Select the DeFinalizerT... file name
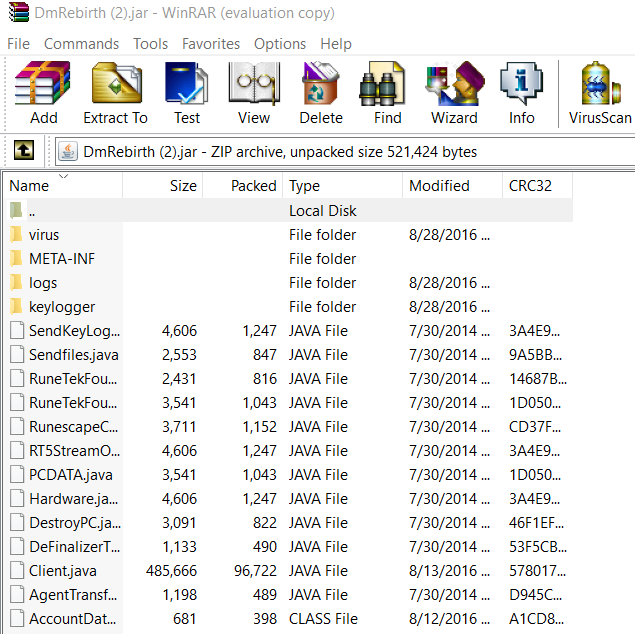 coord(75,547)
